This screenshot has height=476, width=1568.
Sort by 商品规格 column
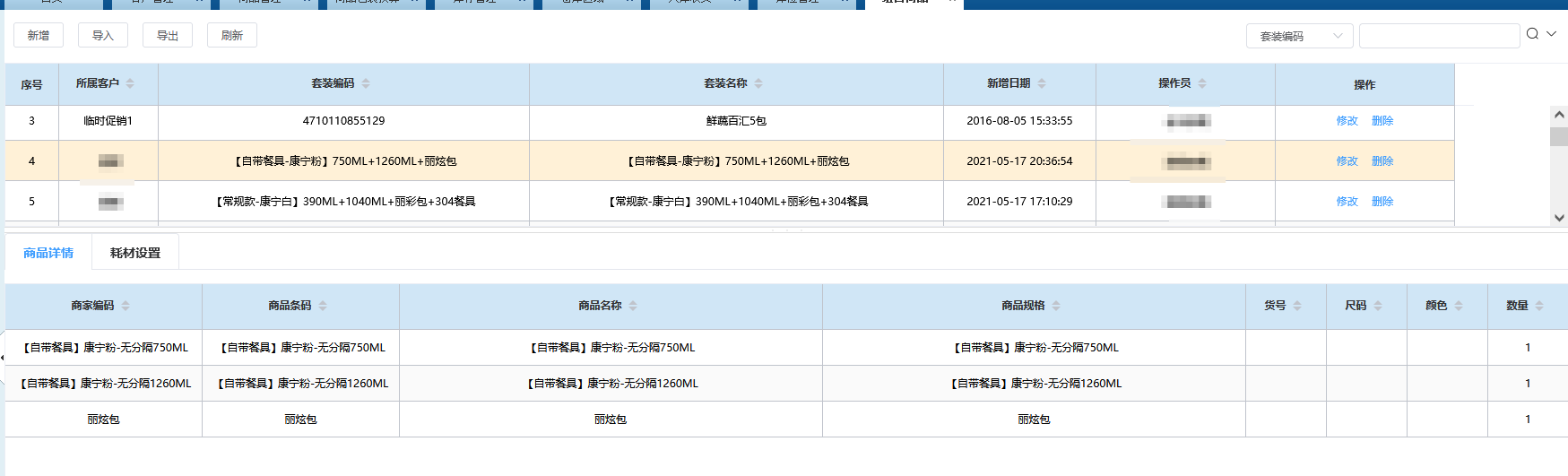[1056, 306]
